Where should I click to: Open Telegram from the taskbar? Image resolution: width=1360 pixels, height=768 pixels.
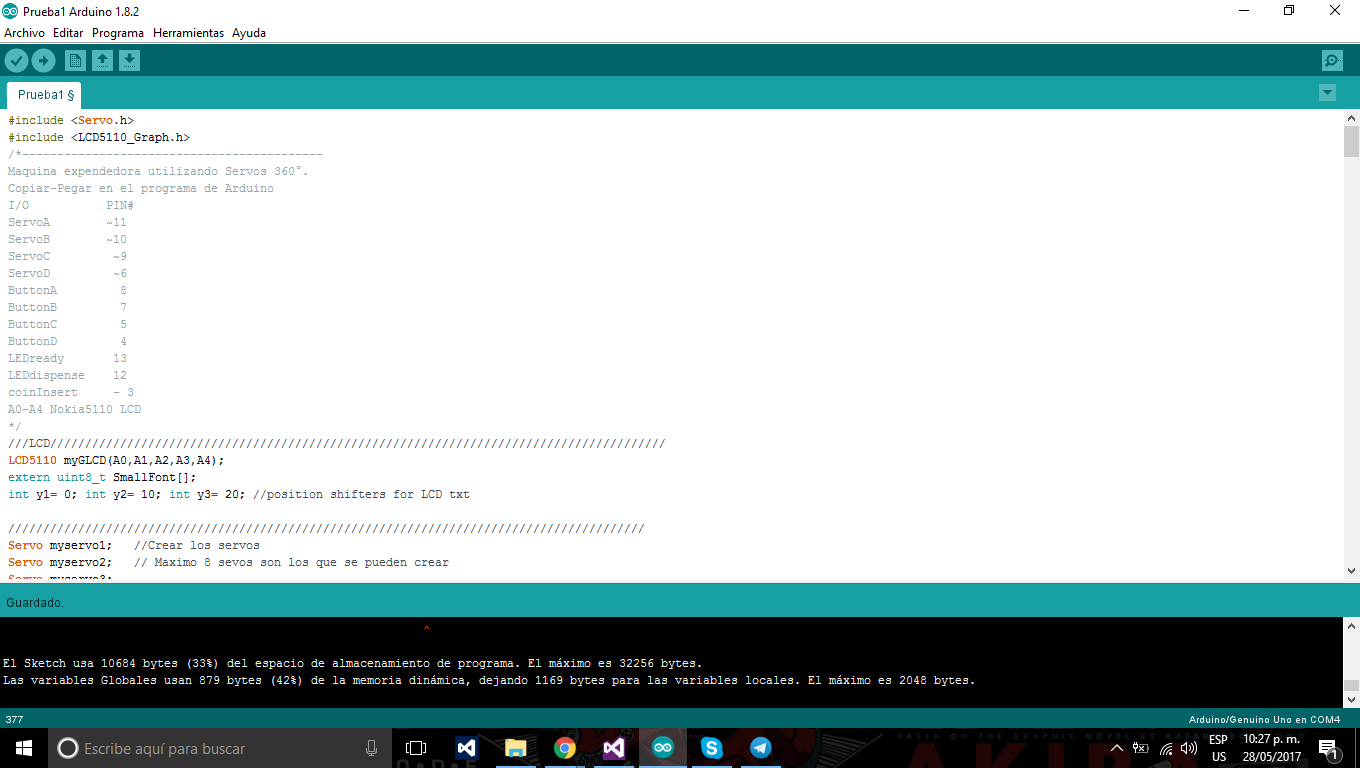tap(761, 748)
